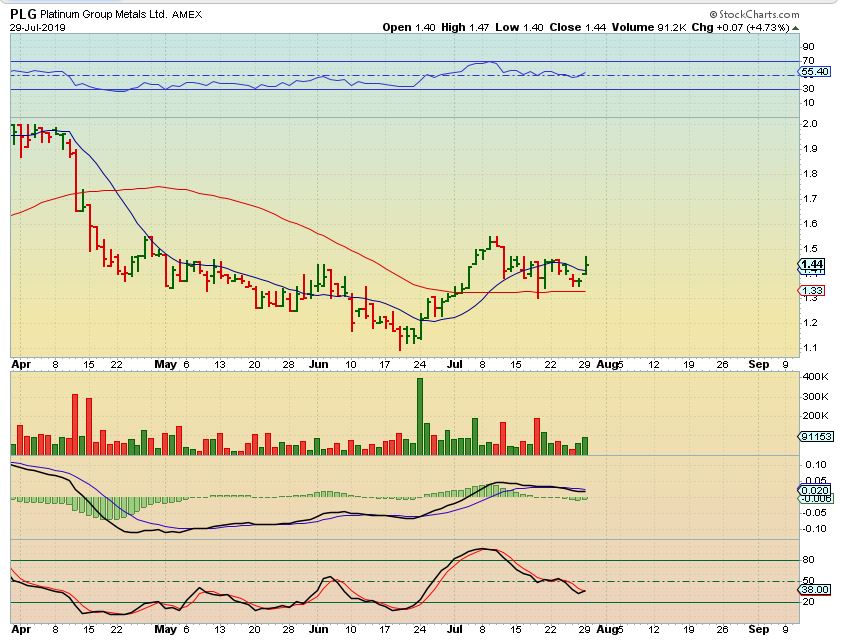841x640 pixels.
Task: Click the PLG ticker symbol
Action: point(24,14)
